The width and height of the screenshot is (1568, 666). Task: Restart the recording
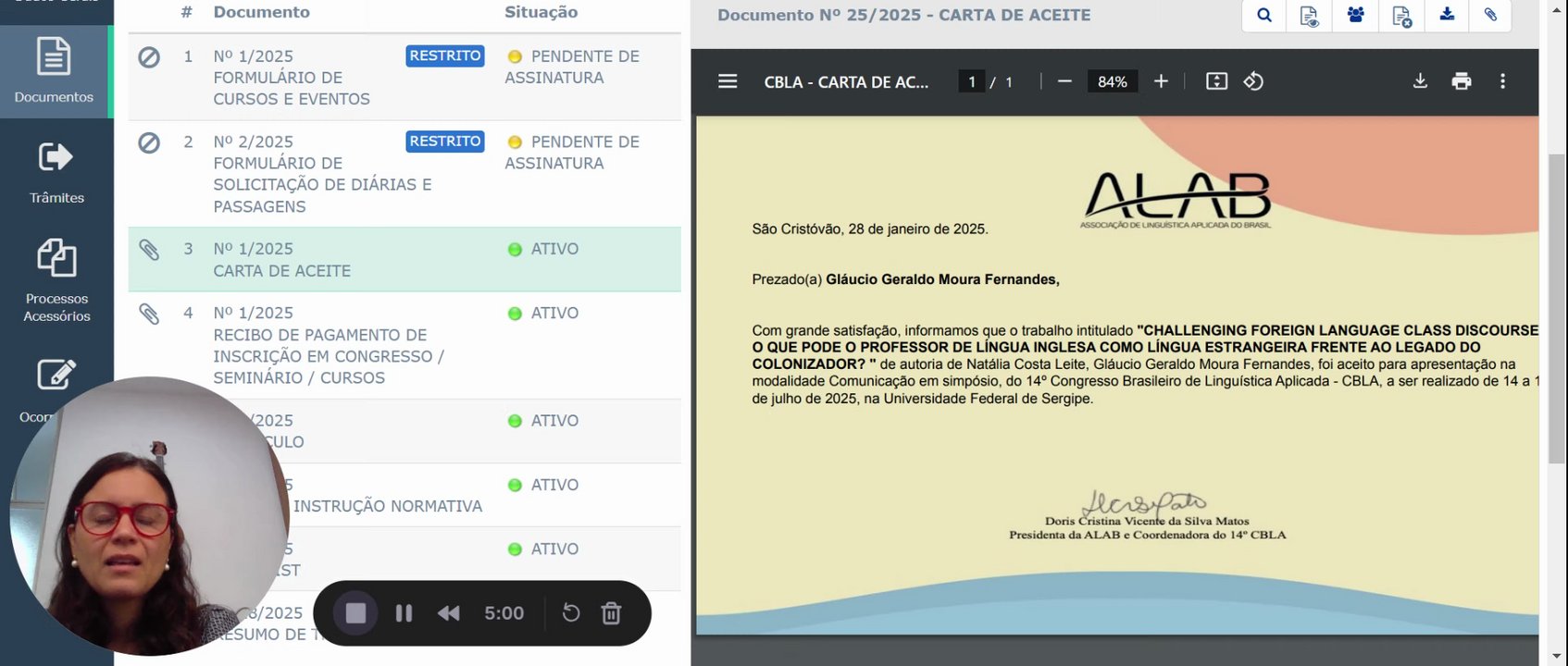coord(571,612)
